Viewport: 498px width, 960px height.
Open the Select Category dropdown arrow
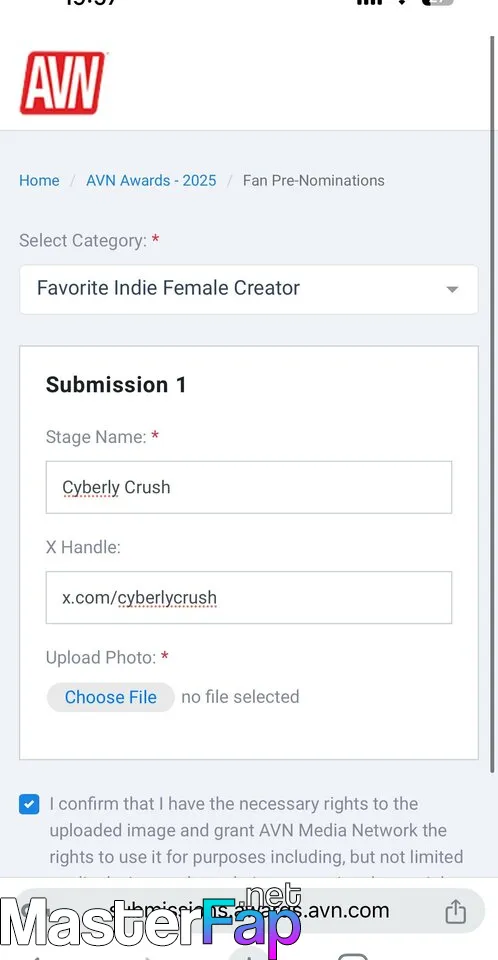point(452,289)
